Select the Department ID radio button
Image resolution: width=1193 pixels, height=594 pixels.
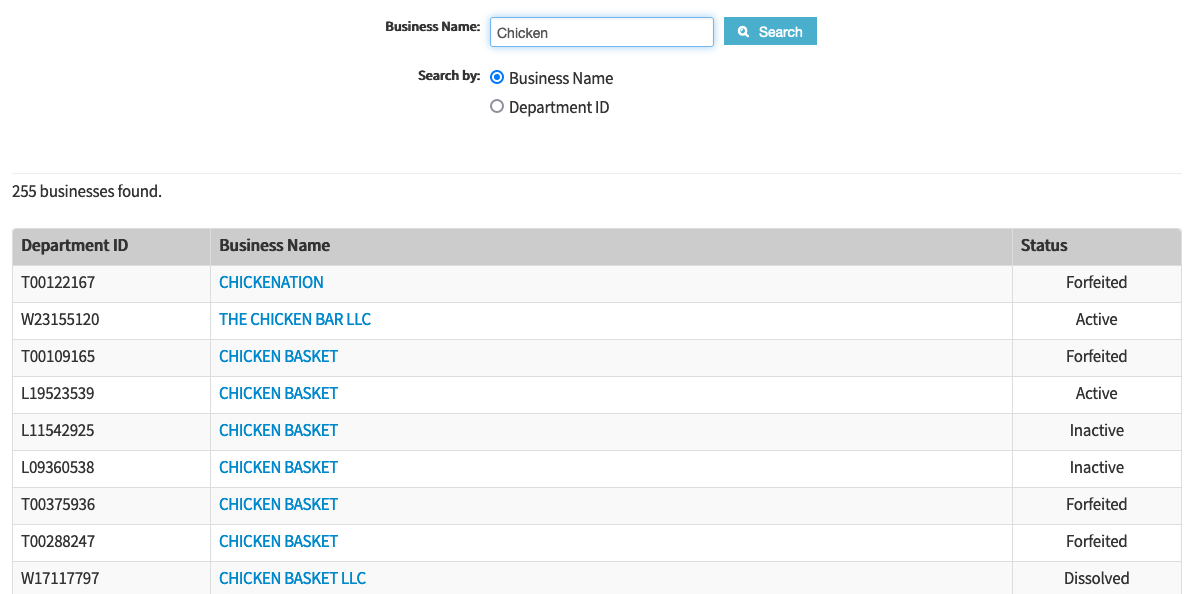pyautogui.click(x=497, y=106)
